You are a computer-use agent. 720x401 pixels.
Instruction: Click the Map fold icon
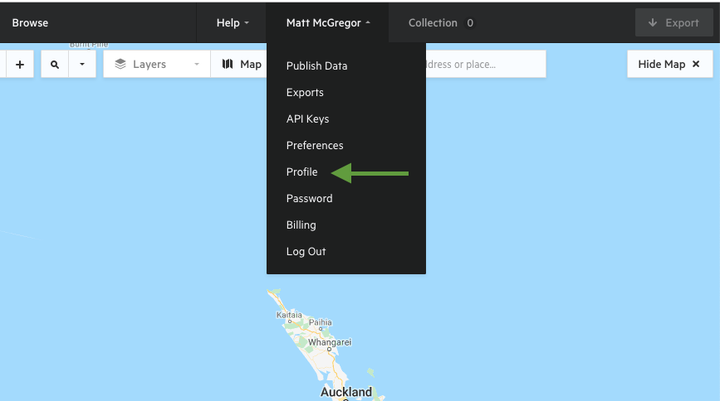point(228,64)
